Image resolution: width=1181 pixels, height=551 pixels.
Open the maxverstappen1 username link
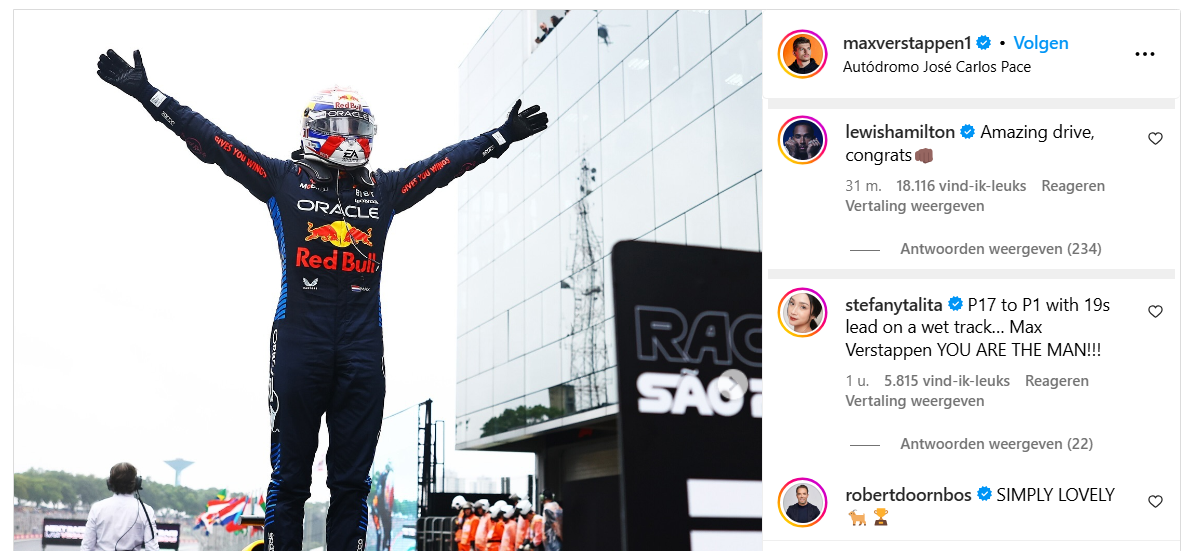(908, 43)
